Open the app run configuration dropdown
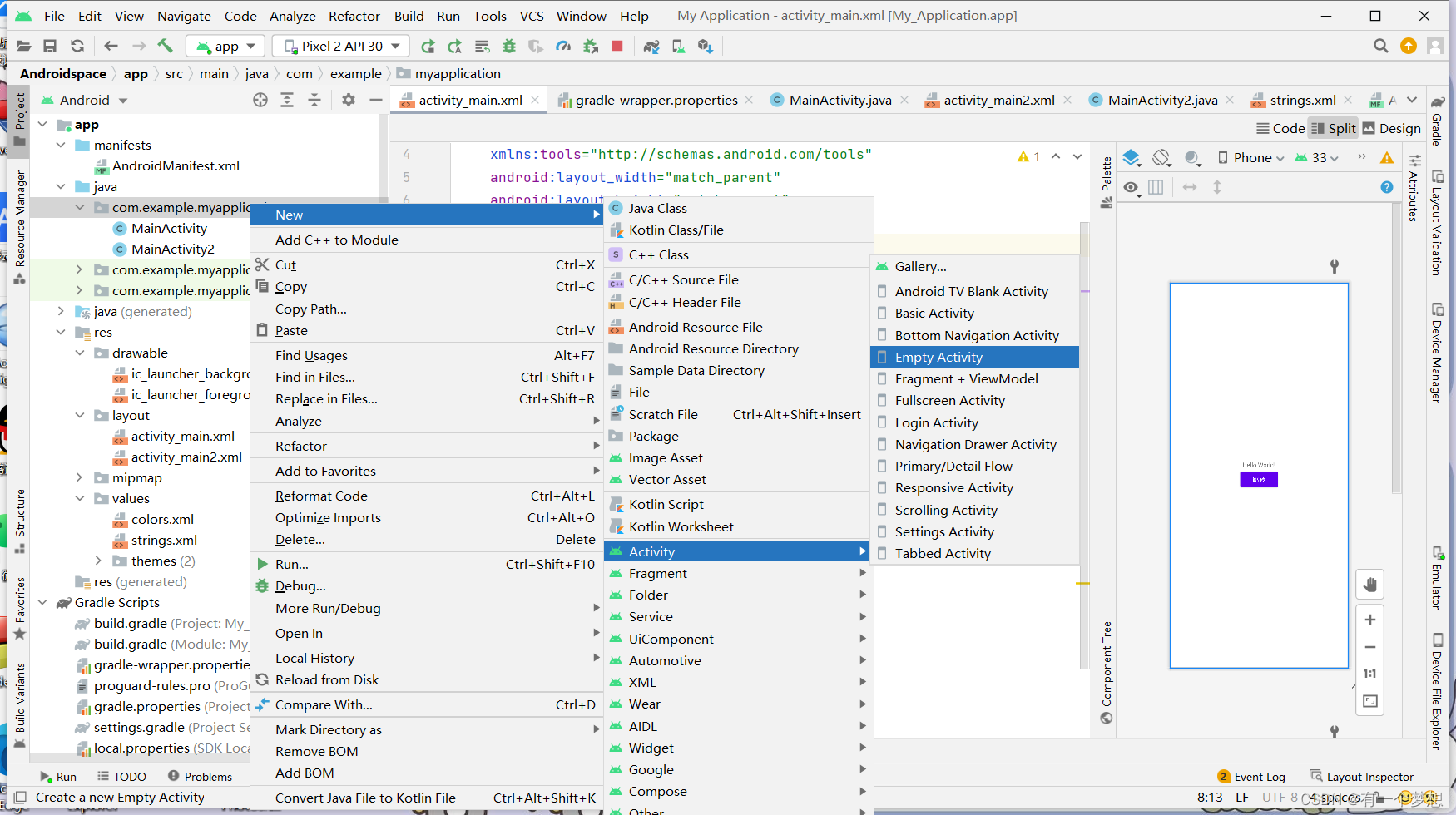The height and width of the screenshot is (815, 1456). (225, 46)
